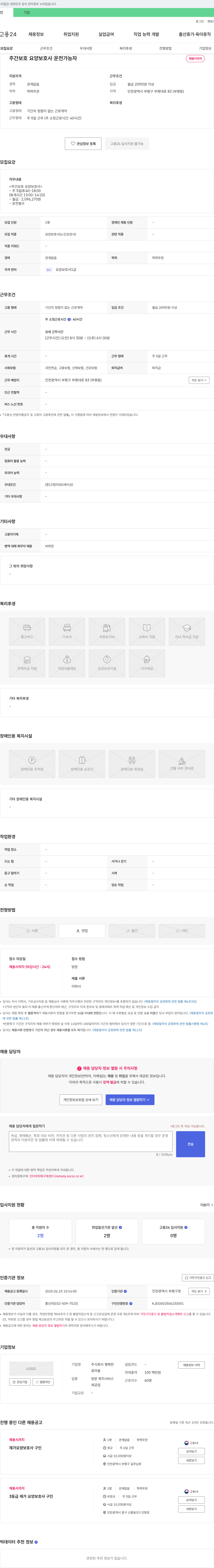The image size is (214, 1568).
Task: Click the 서류 selection method card
Action: click(32, 931)
